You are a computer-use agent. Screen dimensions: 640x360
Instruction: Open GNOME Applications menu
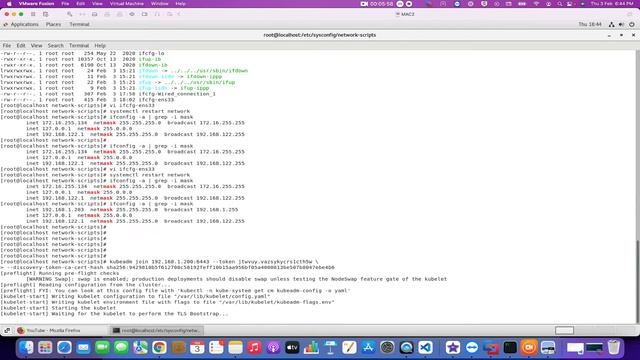point(24,24)
